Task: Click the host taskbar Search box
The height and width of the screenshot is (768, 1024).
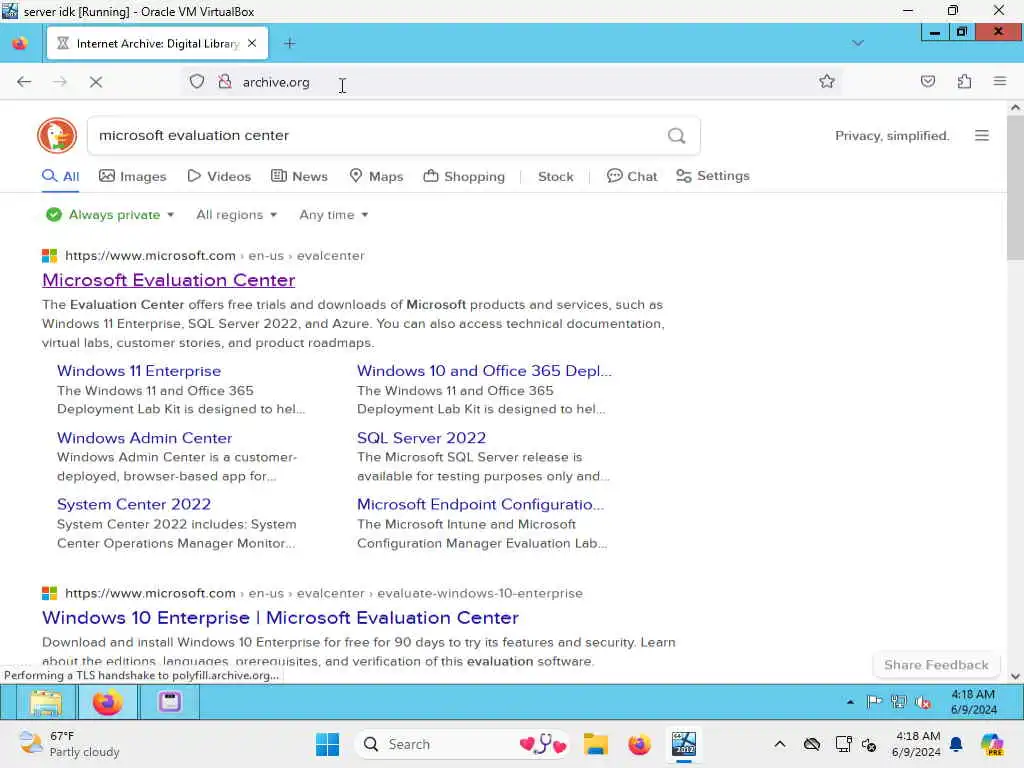Action: pos(463,744)
